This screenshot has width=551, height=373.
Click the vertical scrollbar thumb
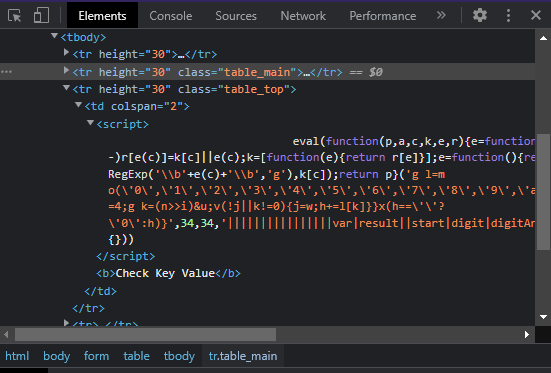tap(543, 192)
